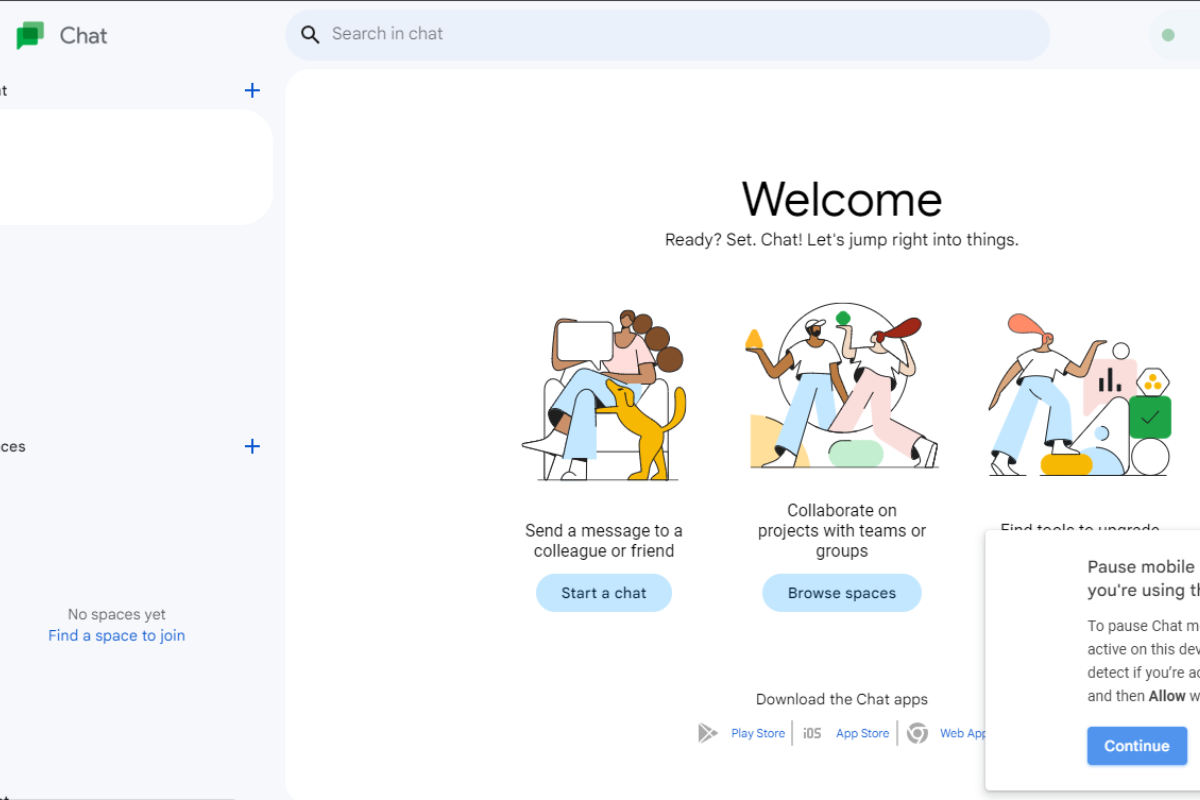1200x800 pixels.
Task: Open the Find a space to join link
Action: [116, 636]
